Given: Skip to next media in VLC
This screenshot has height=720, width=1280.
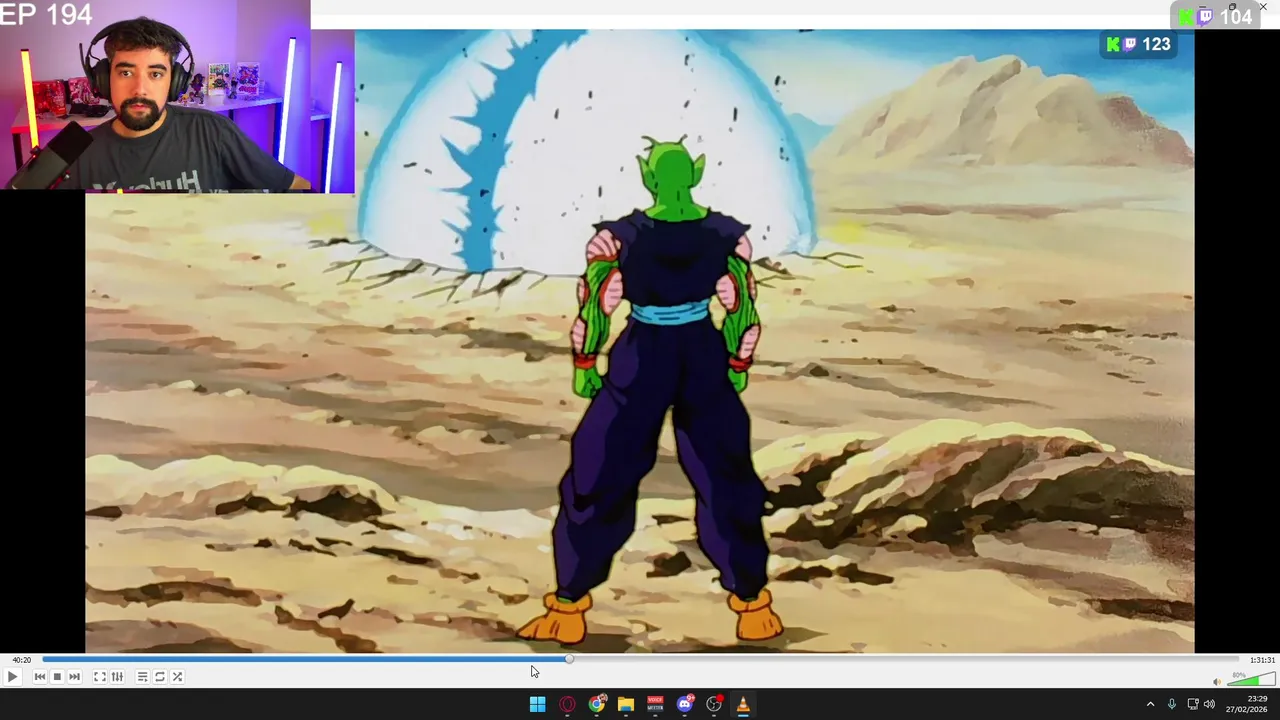Looking at the screenshot, I should tap(74, 677).
